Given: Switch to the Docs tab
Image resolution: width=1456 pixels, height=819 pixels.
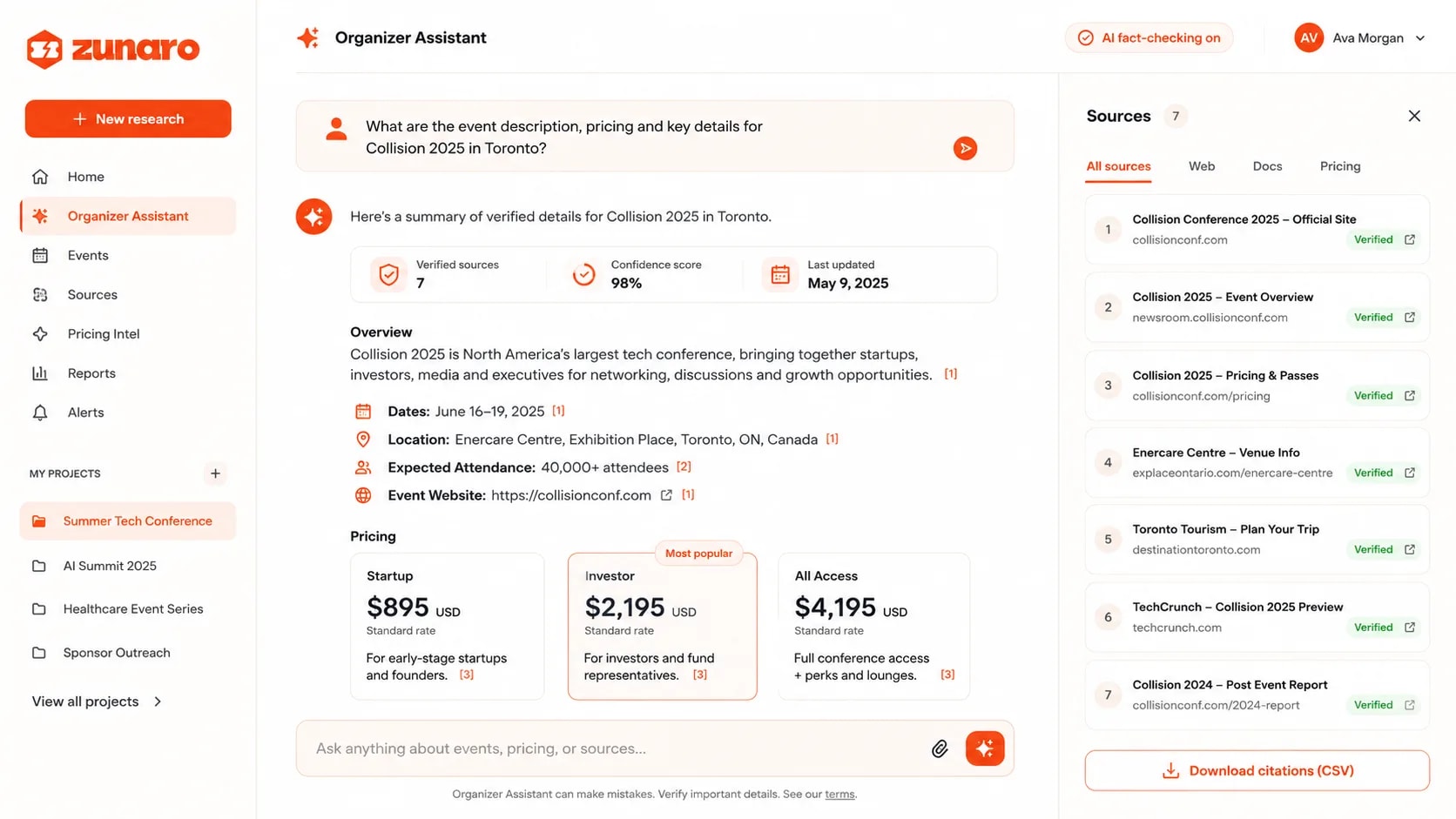Looking at the screenshot, I should (x=1267, y=166).
